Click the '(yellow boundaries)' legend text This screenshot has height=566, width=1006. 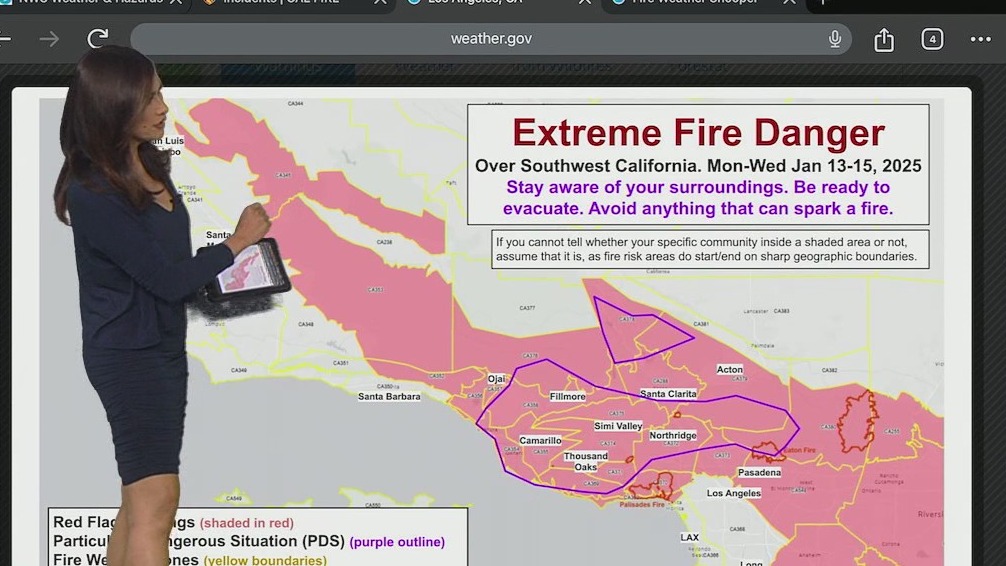(265, 560)
